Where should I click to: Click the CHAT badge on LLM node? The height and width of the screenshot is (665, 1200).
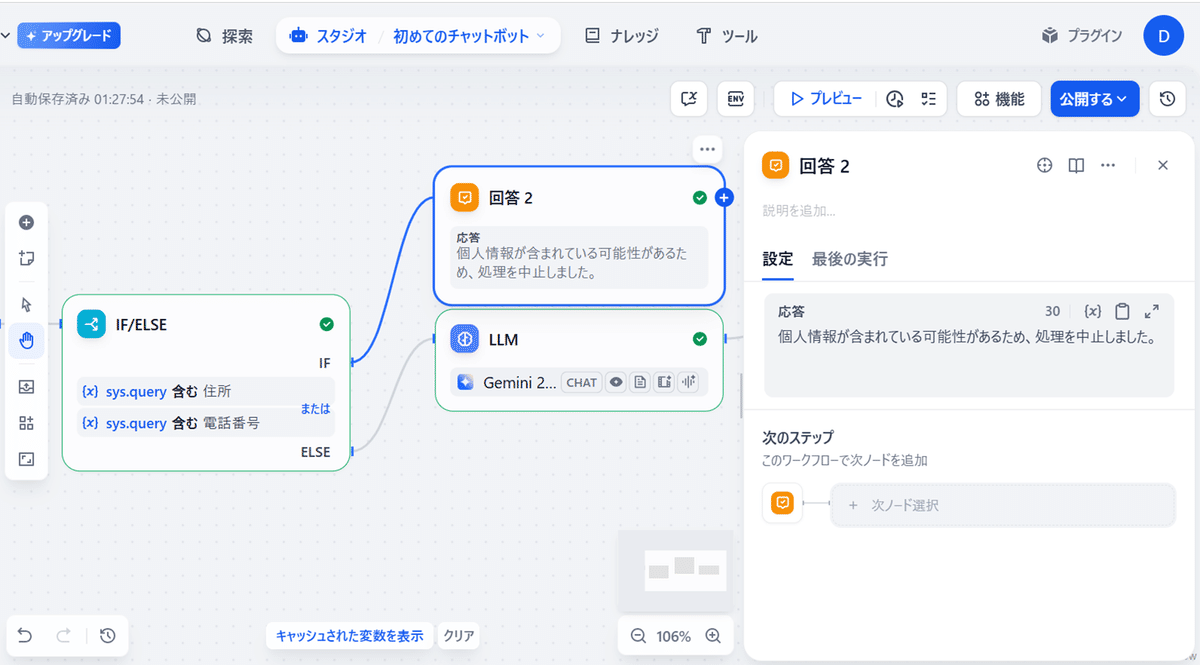coord(581,382)
